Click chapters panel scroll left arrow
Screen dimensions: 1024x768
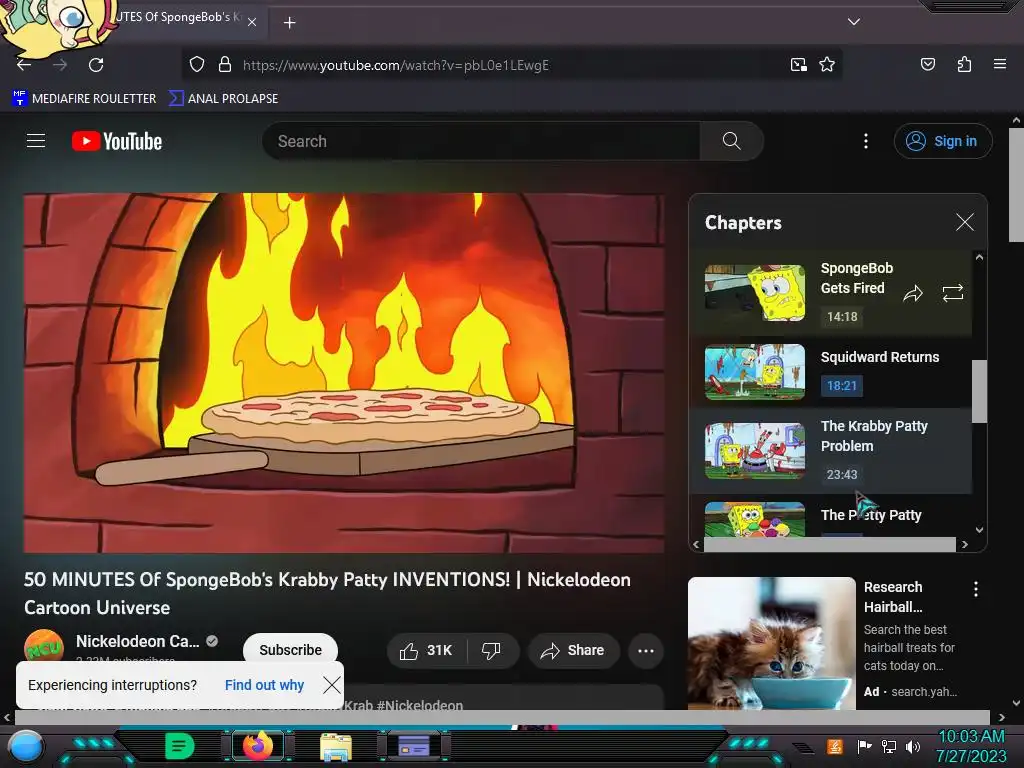[x=696, y=544]
